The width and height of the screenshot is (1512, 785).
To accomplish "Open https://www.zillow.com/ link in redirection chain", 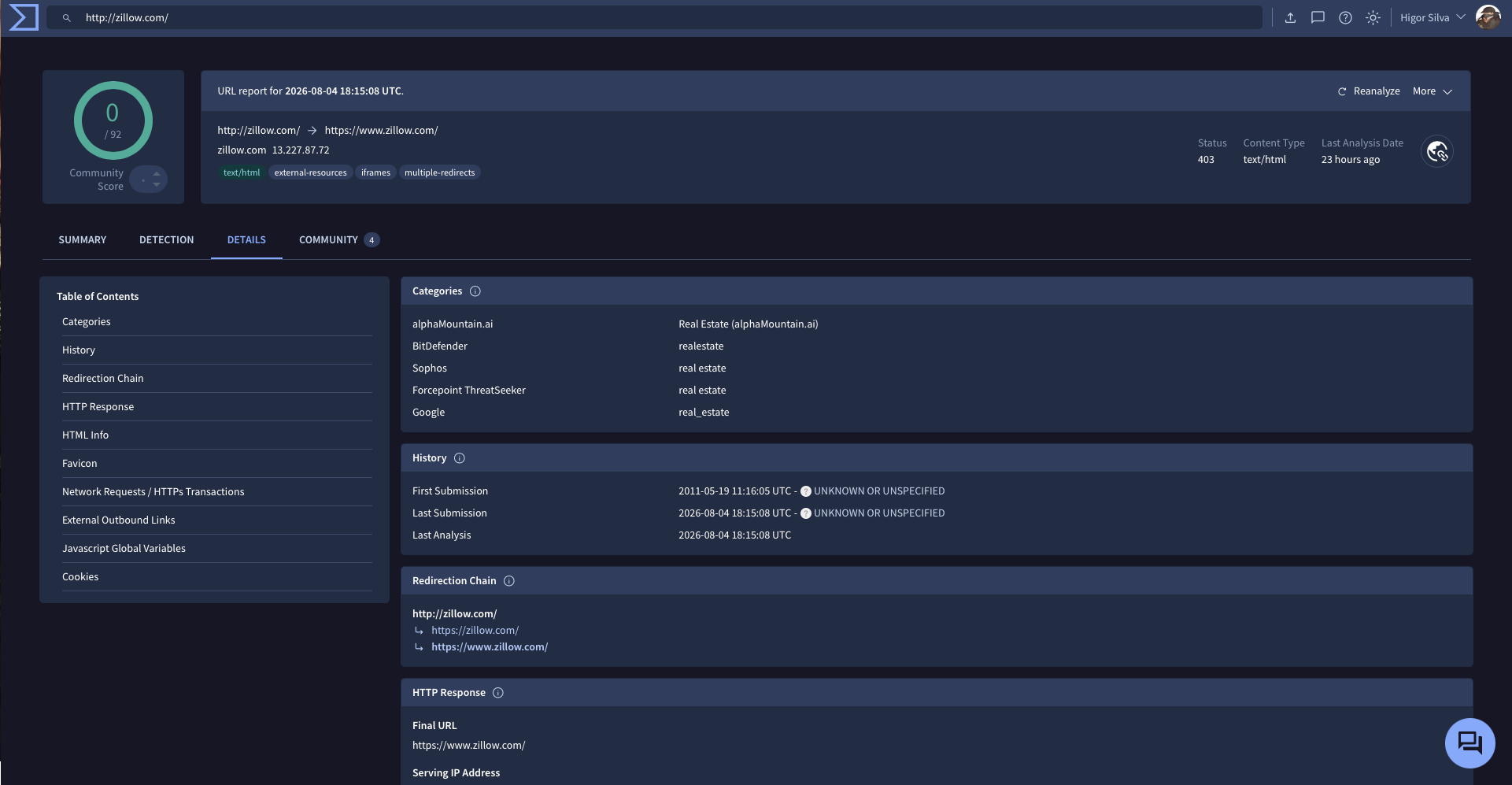I will (490, 647).
